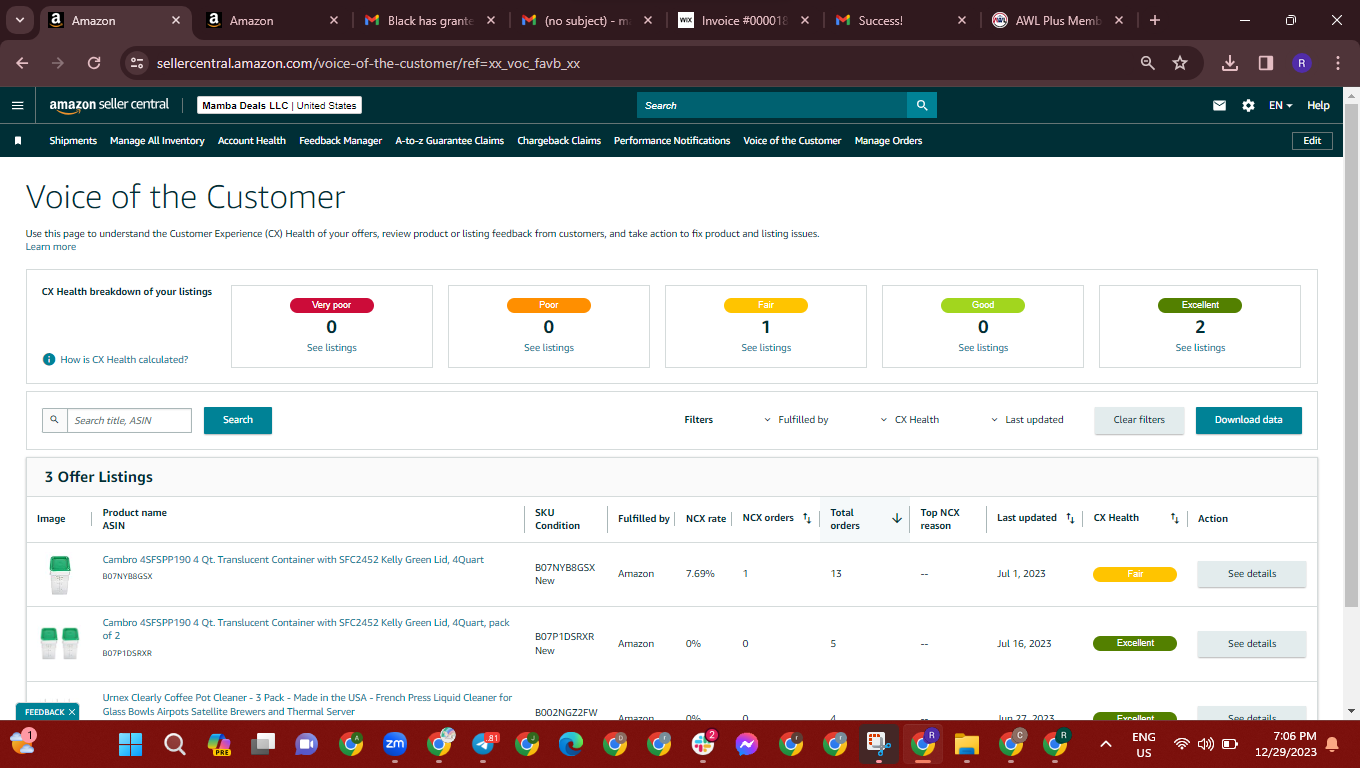The image size is (1360, 768).
Task: See listings under the Fair category
Action: (766, 348)
